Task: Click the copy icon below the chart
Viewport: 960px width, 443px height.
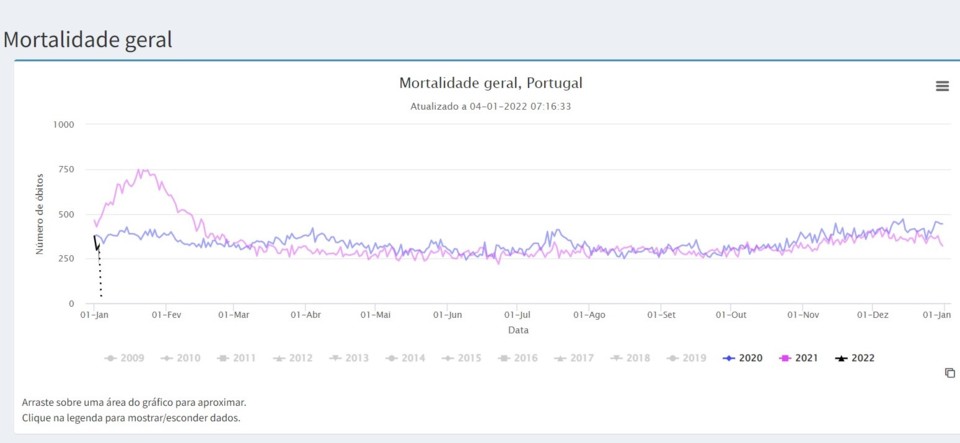Action: tap(950, 373)
